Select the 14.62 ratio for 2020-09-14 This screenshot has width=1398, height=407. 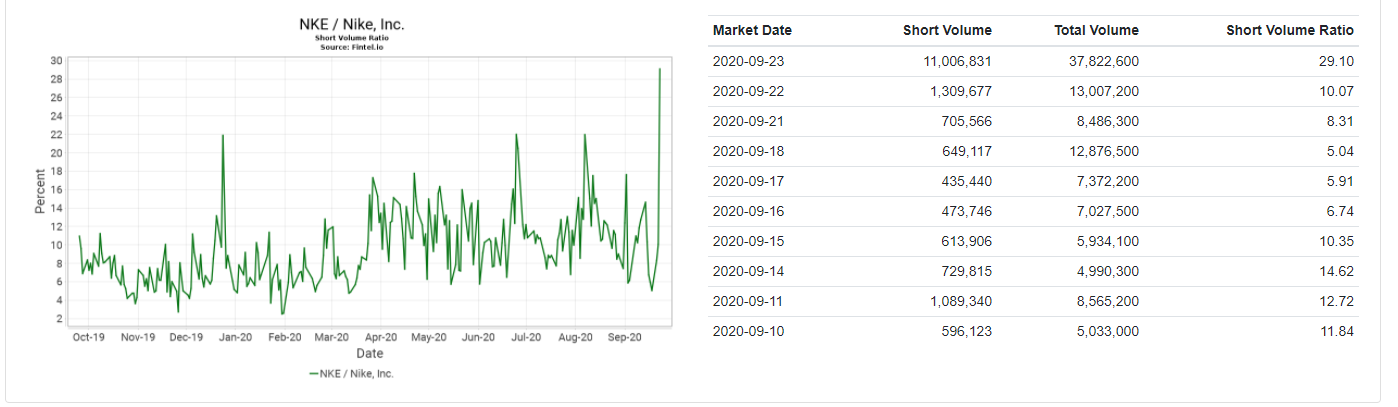(x=1336, y=271)
